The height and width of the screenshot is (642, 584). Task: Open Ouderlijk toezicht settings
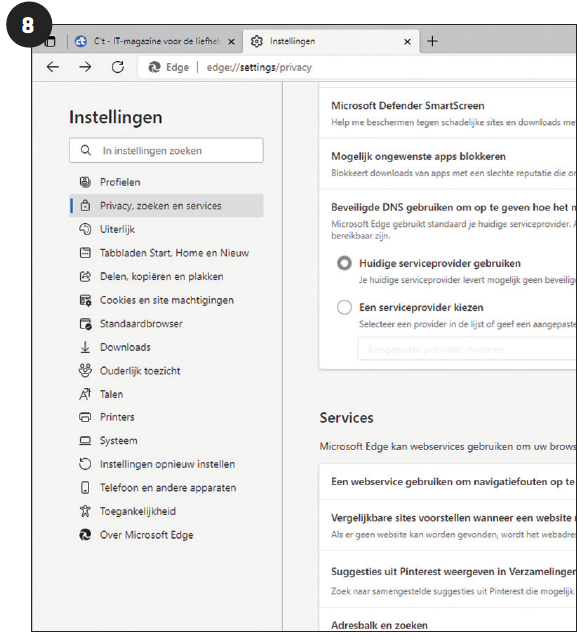tap(166, 371)
